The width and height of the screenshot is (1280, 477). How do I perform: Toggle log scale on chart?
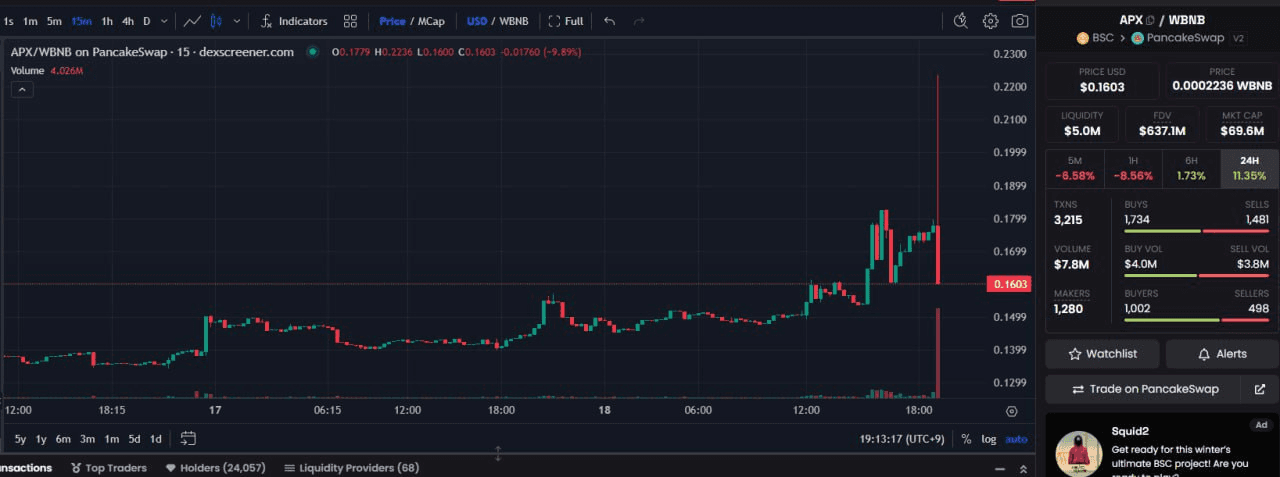(x=989, y=439)
